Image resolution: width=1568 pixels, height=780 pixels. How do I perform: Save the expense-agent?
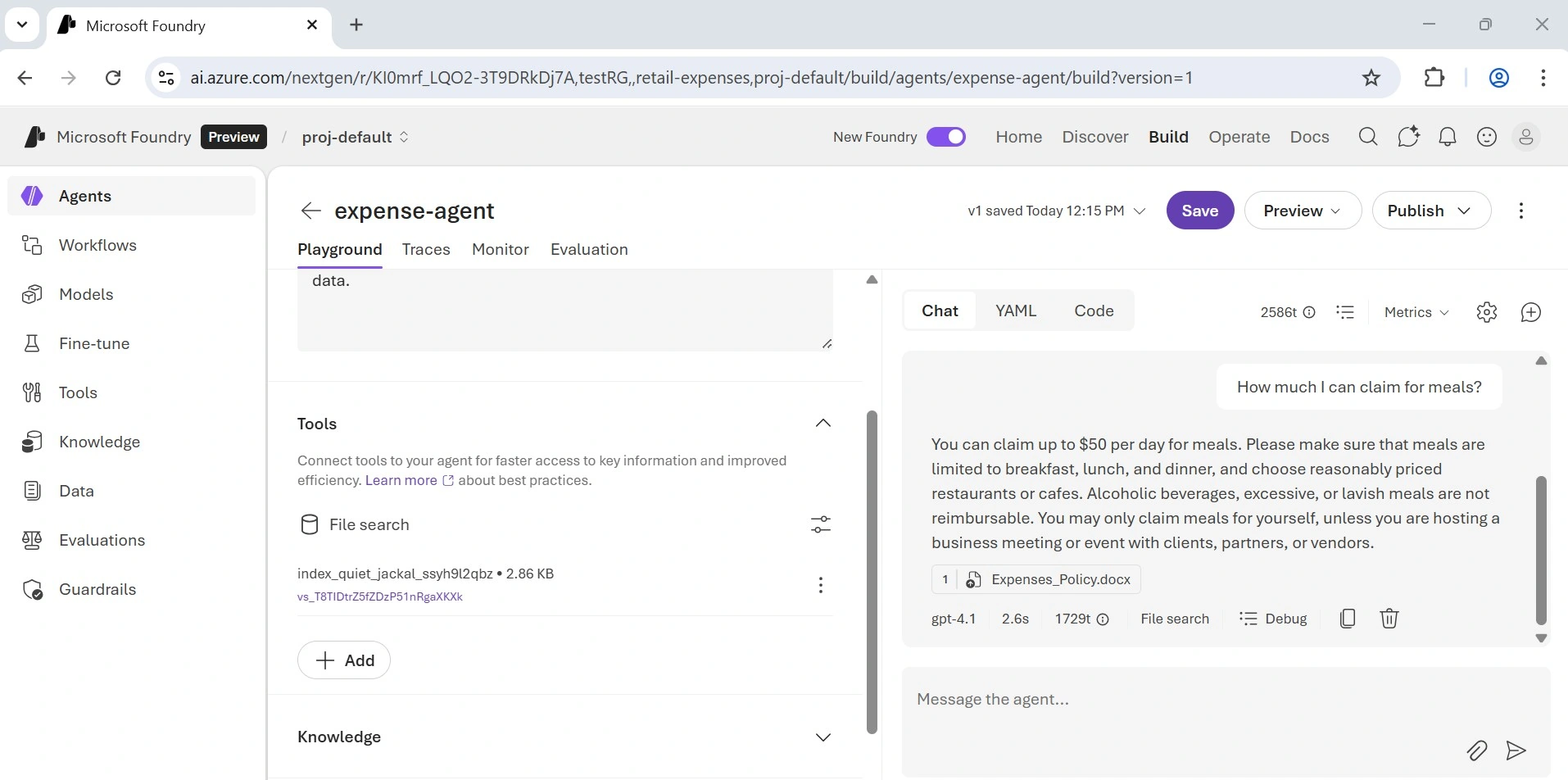click(x=1200, y=211)
